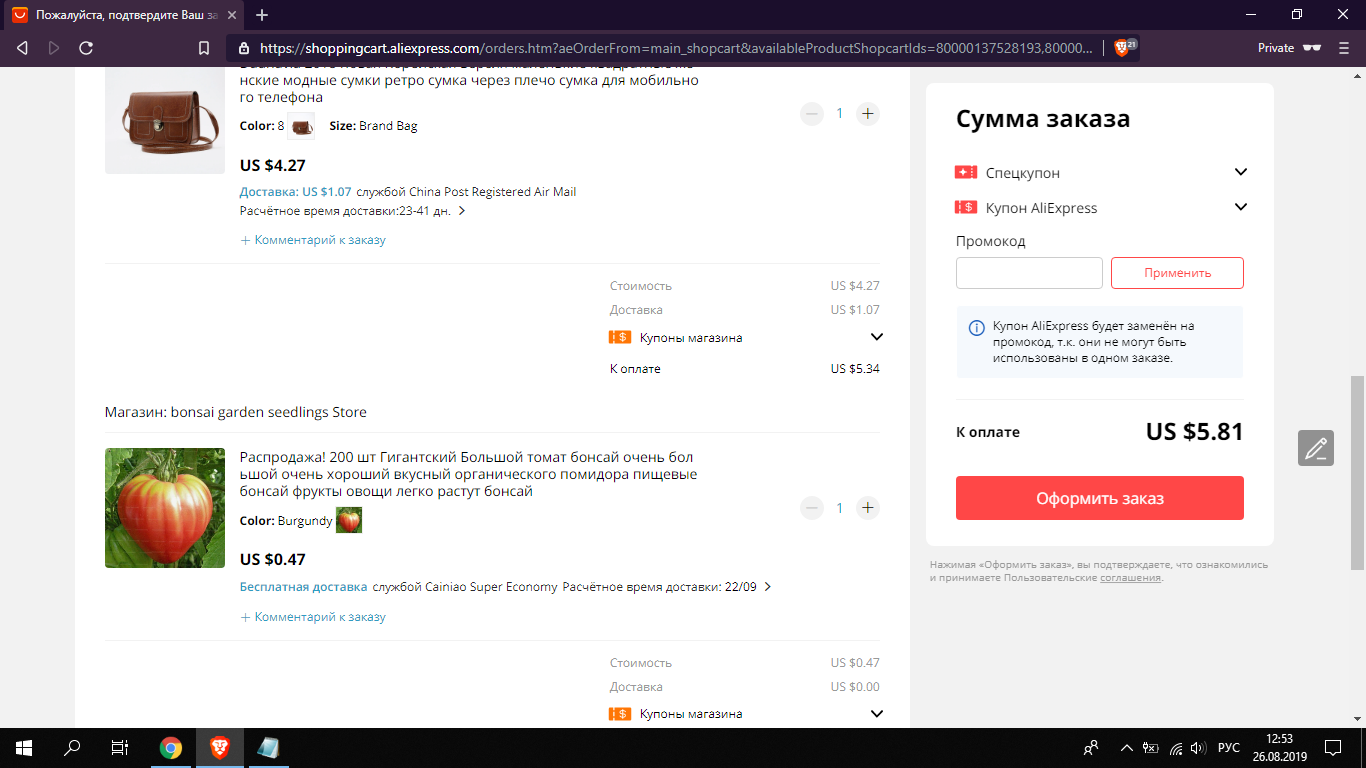This screenshot has width=1366, height=768.
Task: Click the pencil edit floating icon
Action: [x=1316, y=448]
